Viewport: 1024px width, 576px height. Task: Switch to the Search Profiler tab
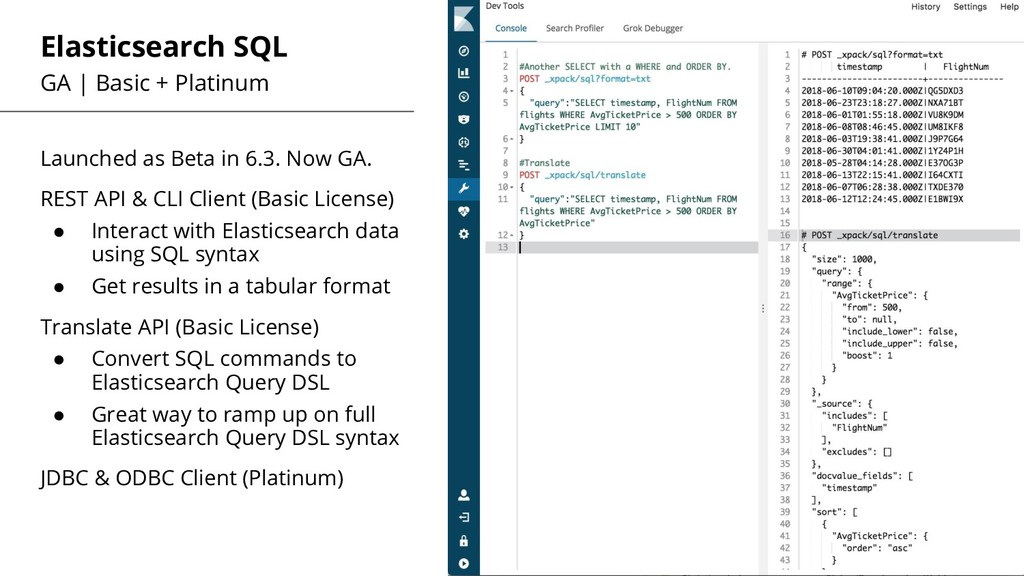coord(575,28)
